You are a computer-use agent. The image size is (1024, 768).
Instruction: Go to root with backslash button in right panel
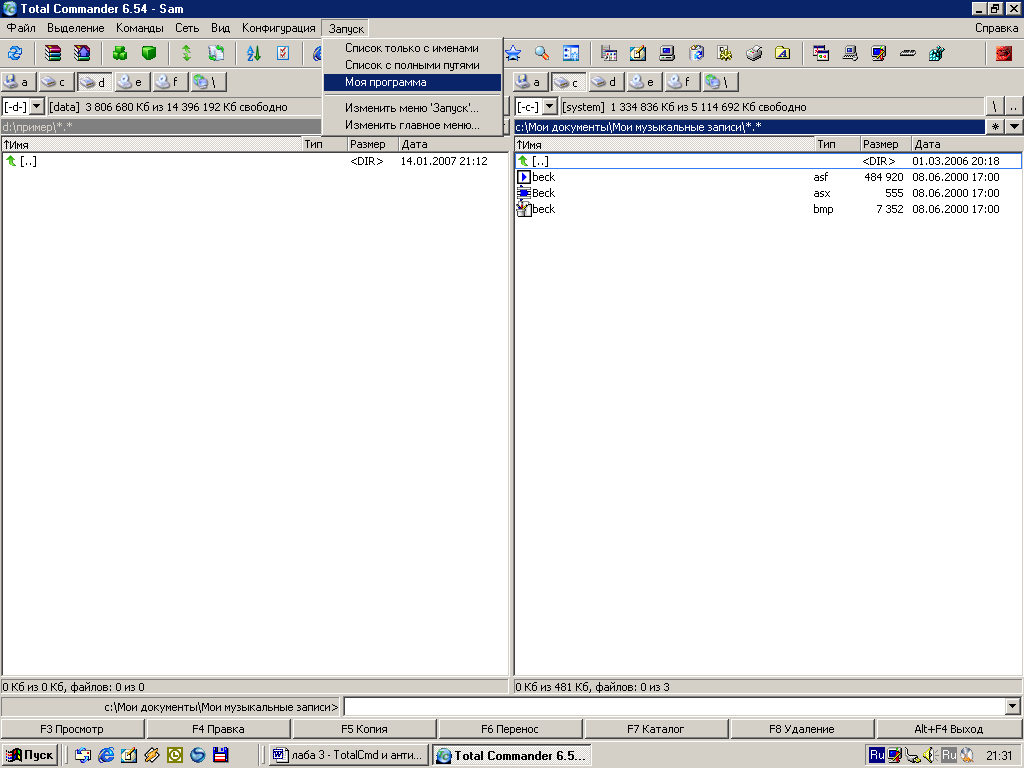click(995, 106)
